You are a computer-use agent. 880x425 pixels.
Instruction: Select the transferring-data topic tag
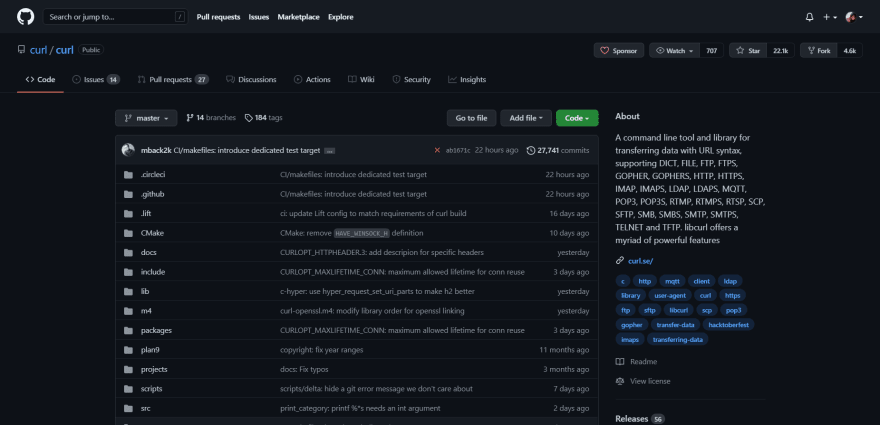coord(677,340)
